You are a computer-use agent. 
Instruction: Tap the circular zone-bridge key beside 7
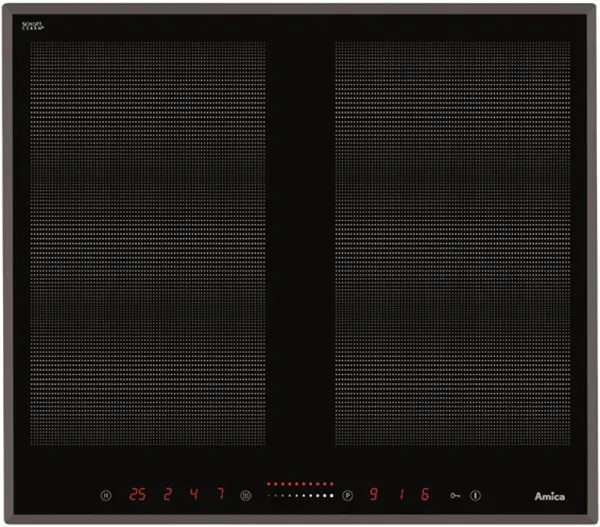[246, 496]
